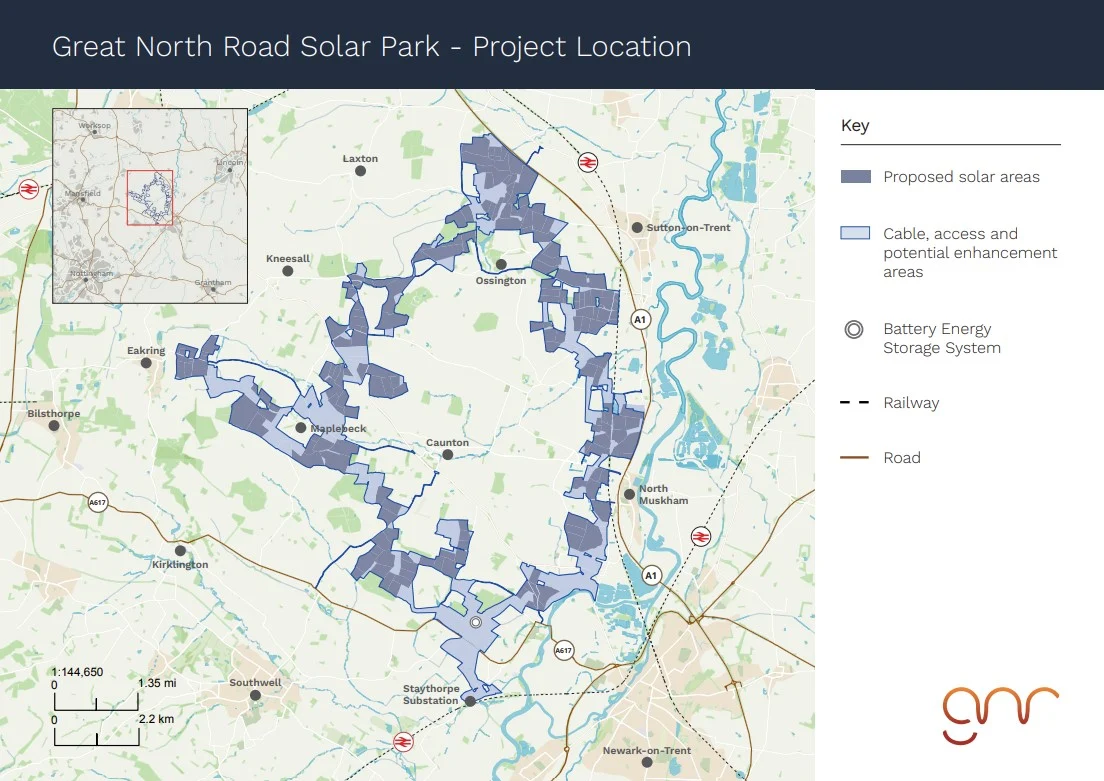Viewport: 1104px width, 781px height.
Task: Click the Proposed solar areas color swatch
Action: [x=855, y=177]
